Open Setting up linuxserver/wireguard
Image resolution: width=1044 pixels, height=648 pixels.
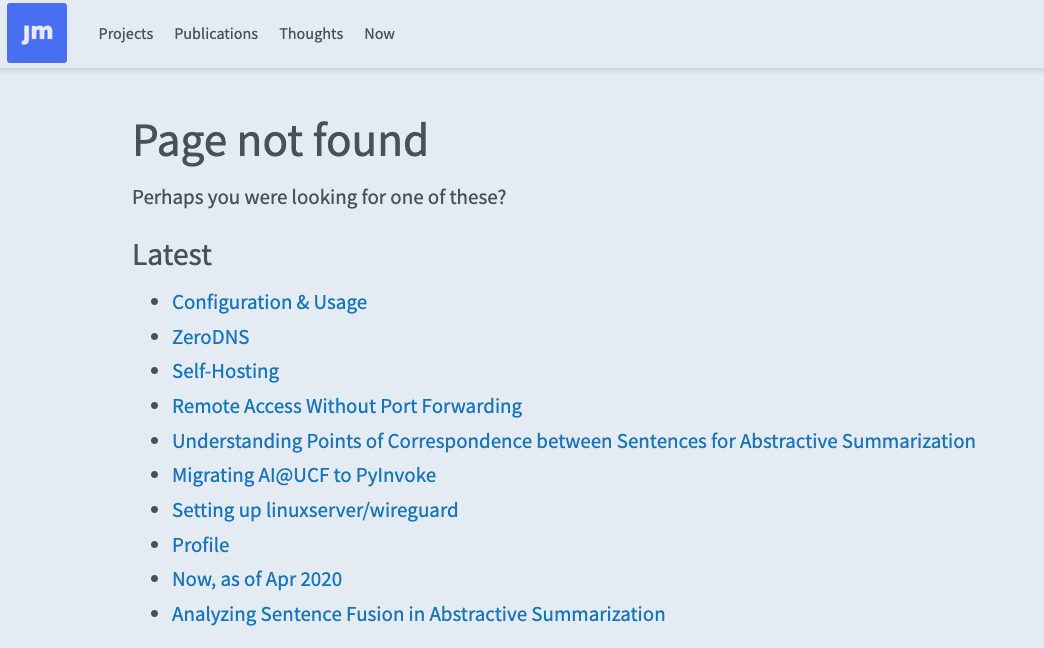click(315, 510)
